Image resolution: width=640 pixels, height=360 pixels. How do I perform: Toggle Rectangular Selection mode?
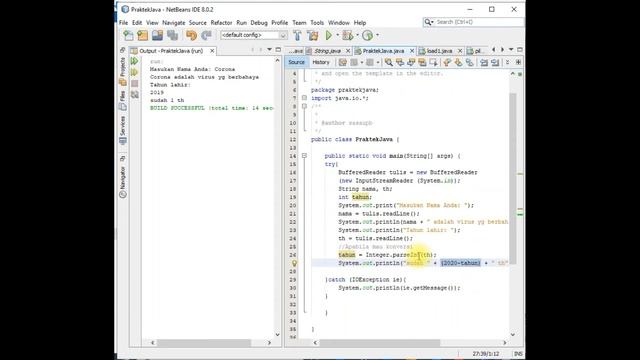433,62
